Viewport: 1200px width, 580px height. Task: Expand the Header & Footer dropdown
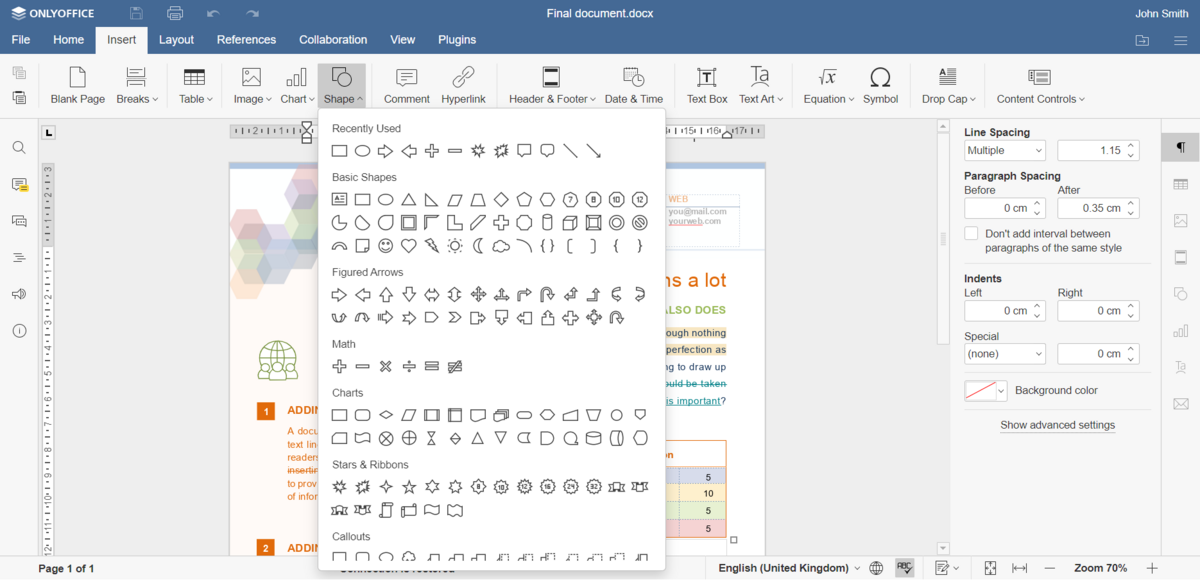coord(552,86)
